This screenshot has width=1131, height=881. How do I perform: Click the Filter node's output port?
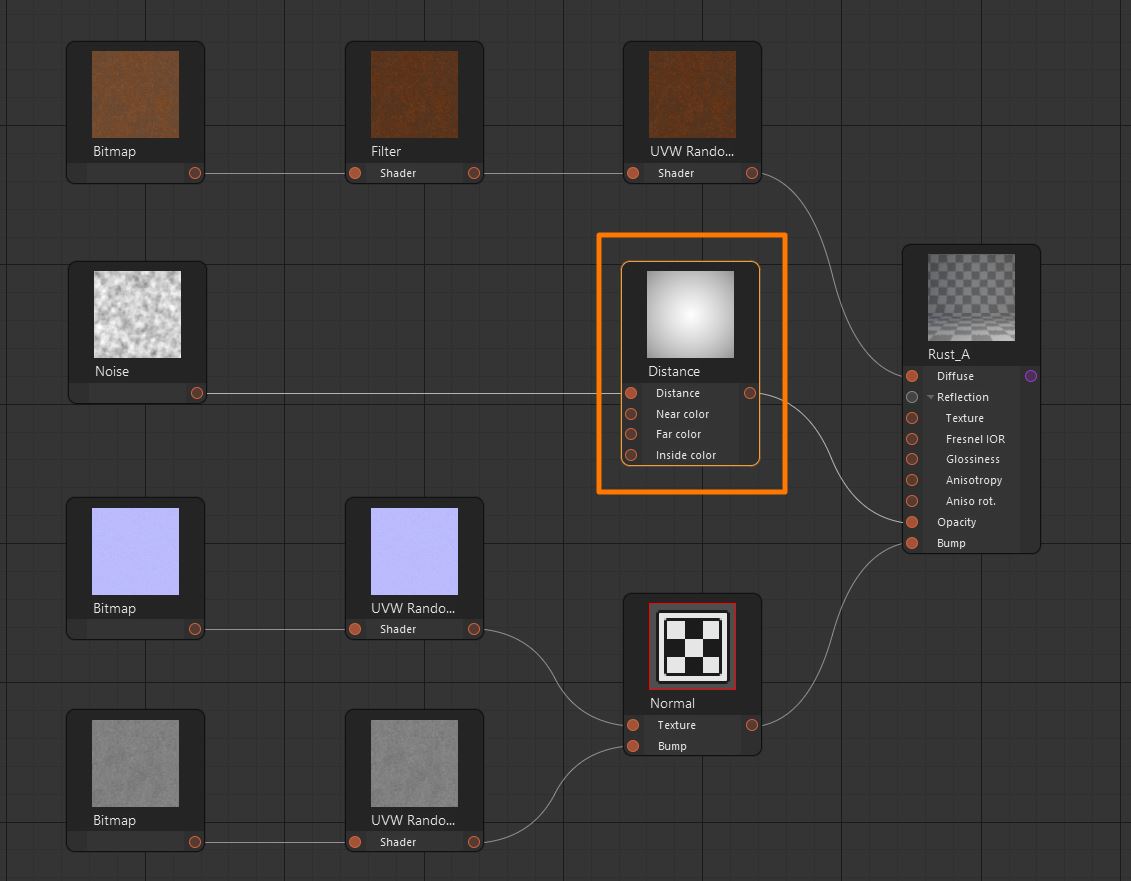click(x=473, y=173)
